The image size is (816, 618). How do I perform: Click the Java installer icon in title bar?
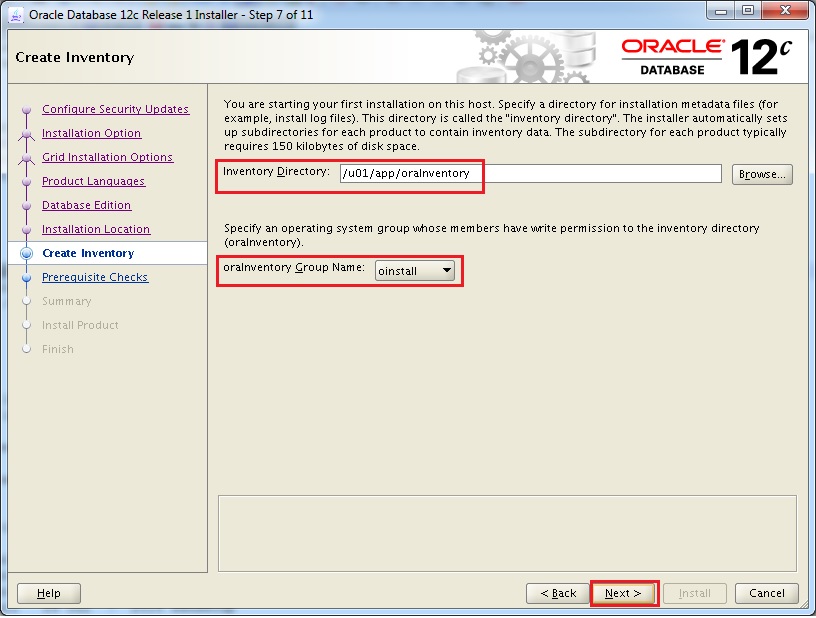(16, 13)
